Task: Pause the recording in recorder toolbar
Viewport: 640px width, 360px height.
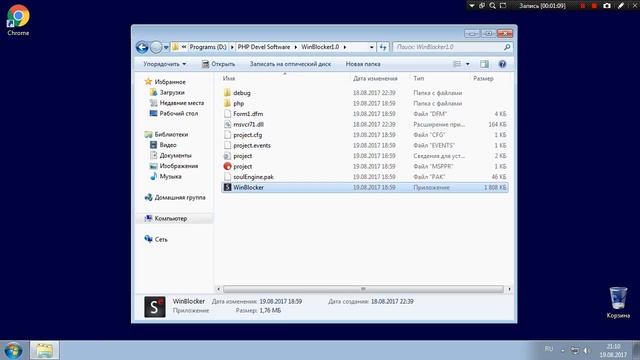Action: [582, 6]
